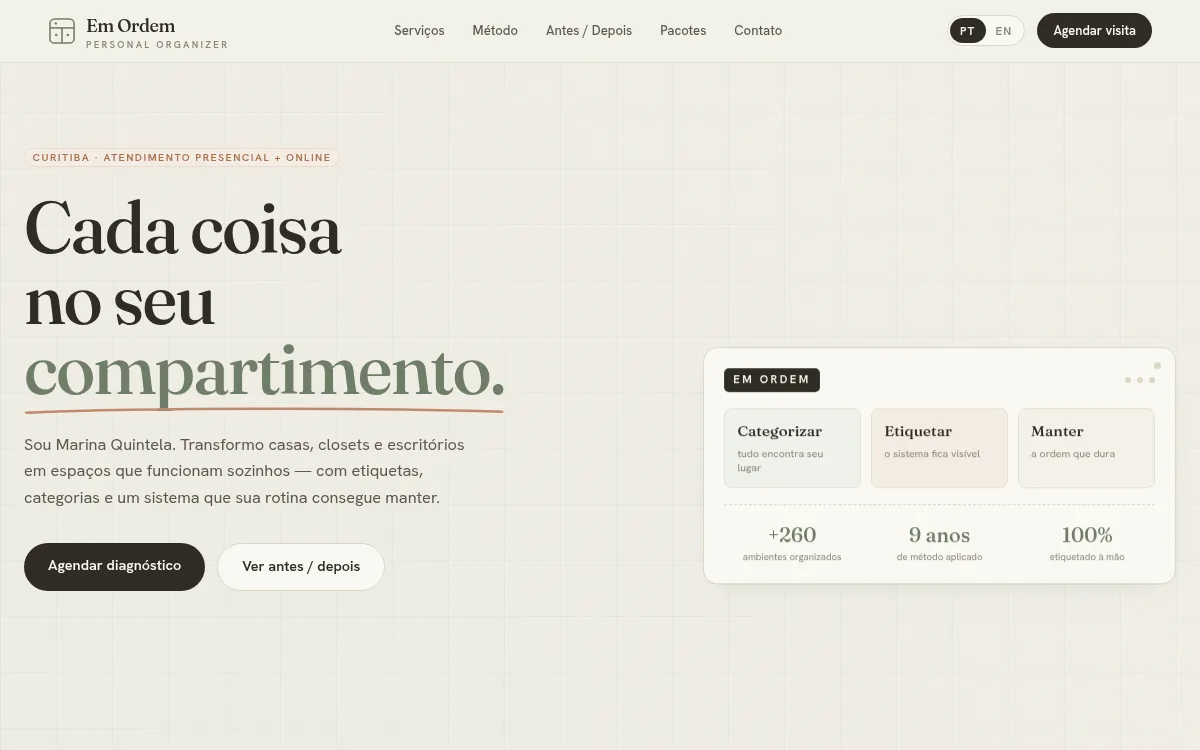Open the Em Ordem brand name link
Screen dimensions: 1200x750
click(130, 26)
